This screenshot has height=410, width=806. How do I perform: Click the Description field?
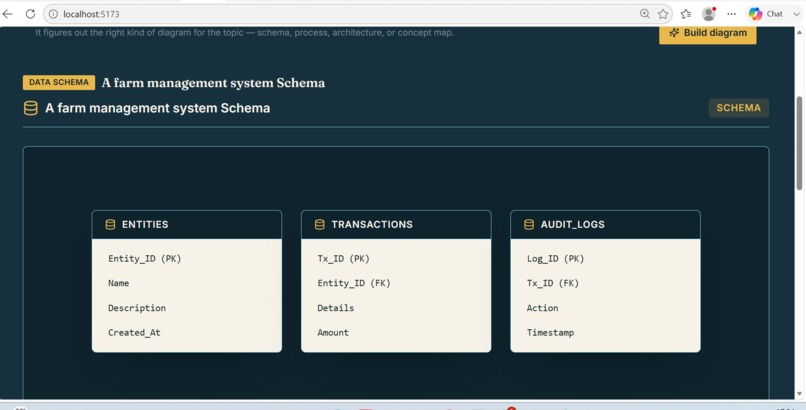coord(137,308)
